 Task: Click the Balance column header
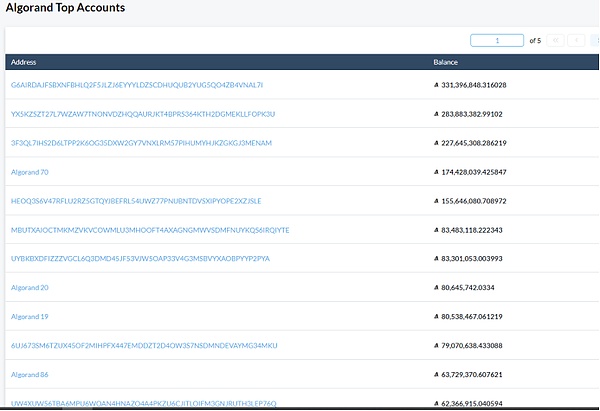[x=445, y=62]
